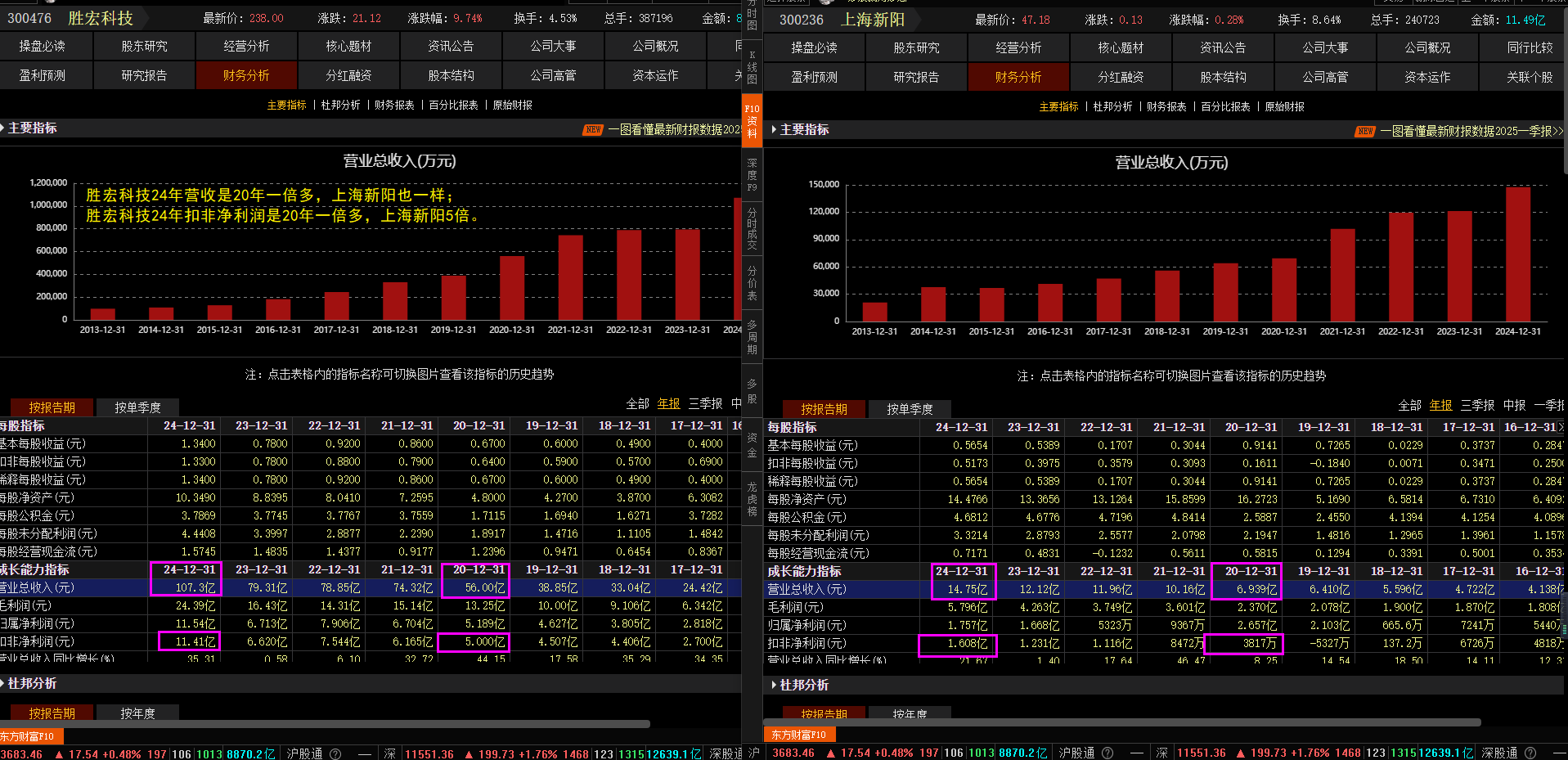
Task: Select F10资料 in vertical sidebar
Action: [753, 121]
